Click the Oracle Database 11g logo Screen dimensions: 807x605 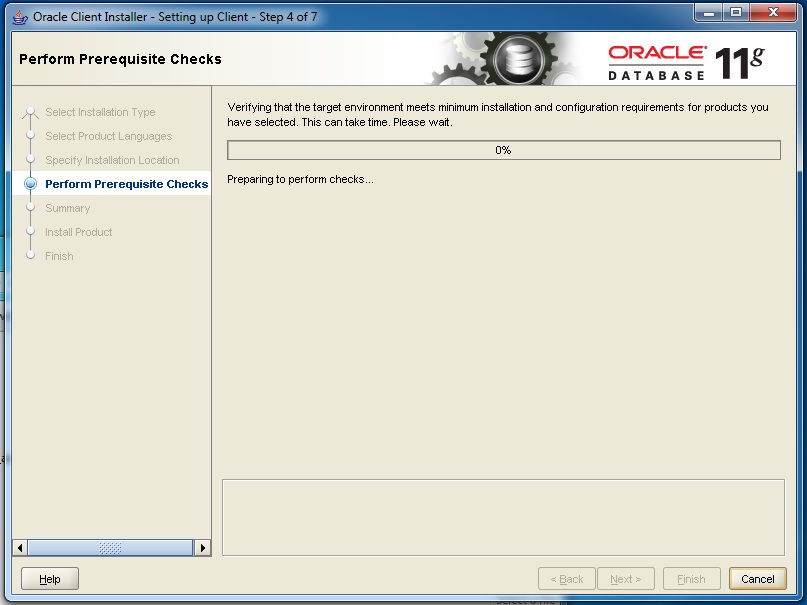[x=686, y=63]
